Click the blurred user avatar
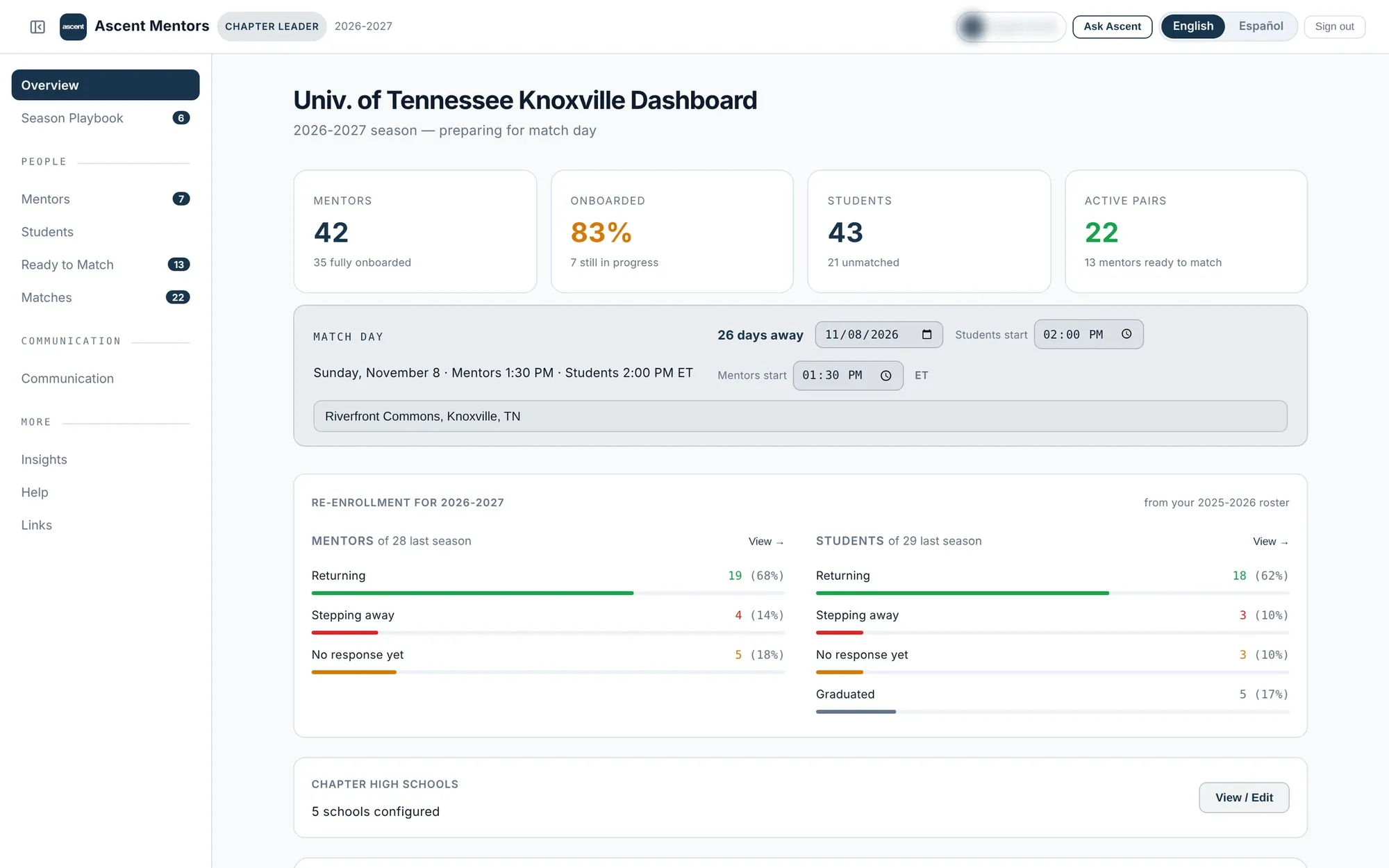This screenshot has width=1389, height=868. coord(972,26)
